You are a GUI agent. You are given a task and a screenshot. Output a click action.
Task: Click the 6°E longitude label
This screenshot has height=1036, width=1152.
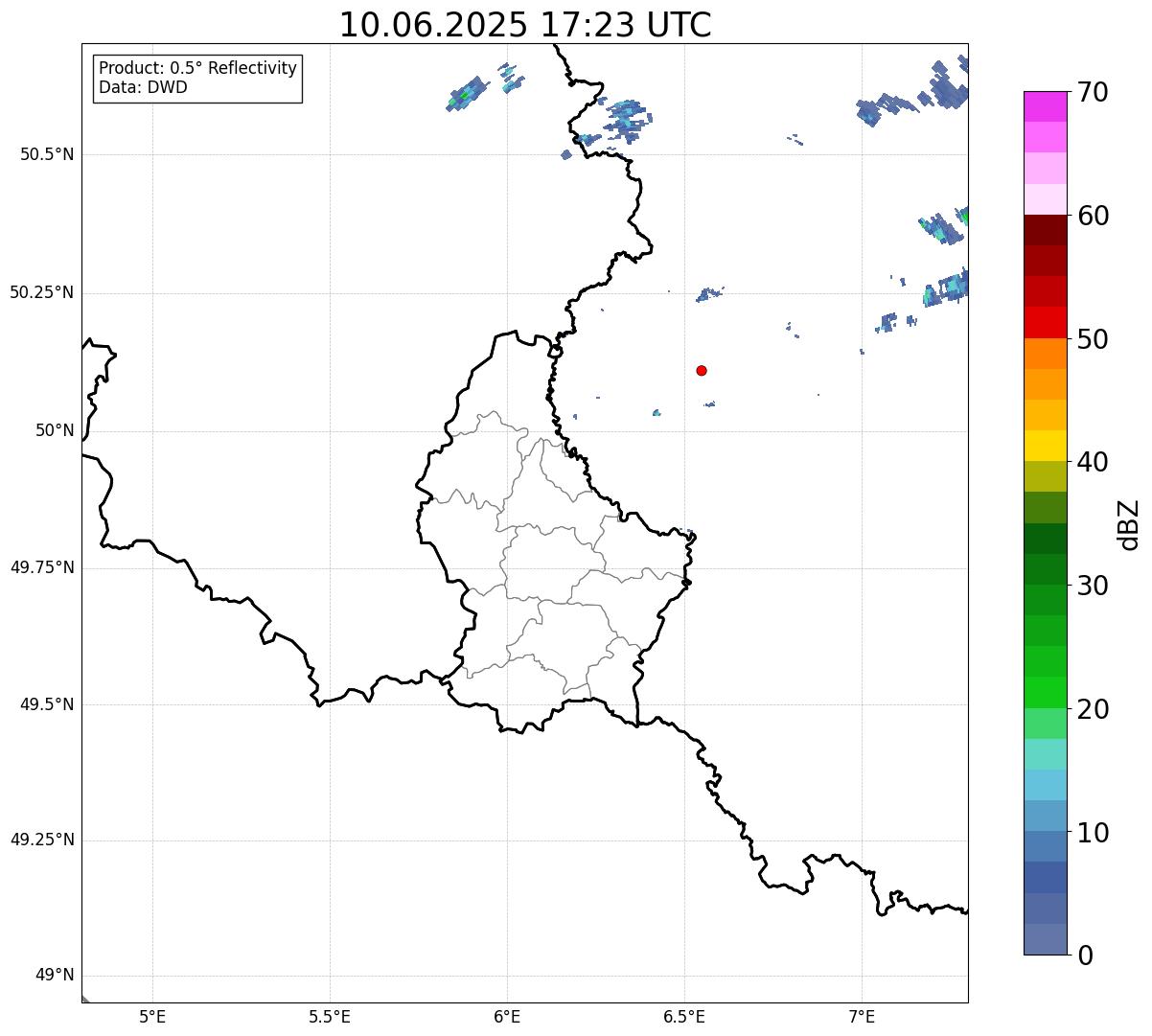click(507, 1017)
